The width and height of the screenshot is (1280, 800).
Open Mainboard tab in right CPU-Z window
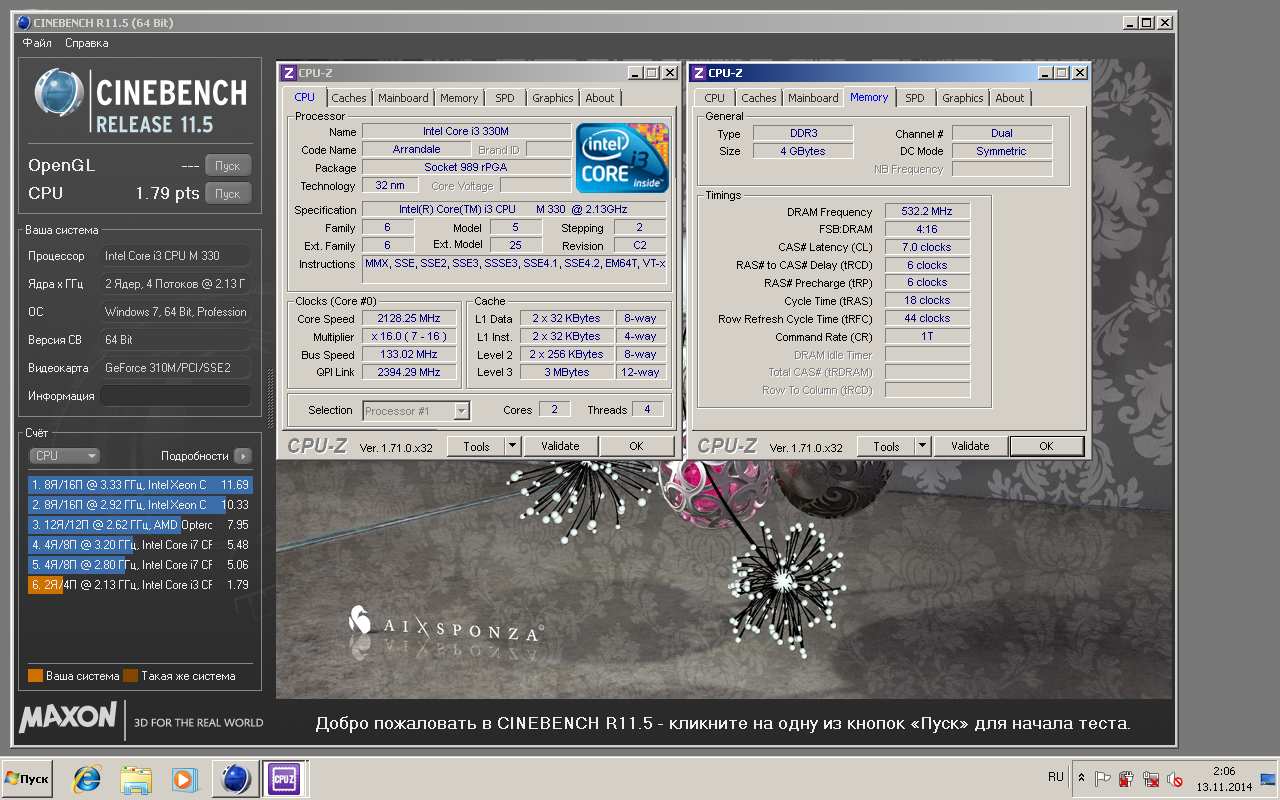pos(813,98)
